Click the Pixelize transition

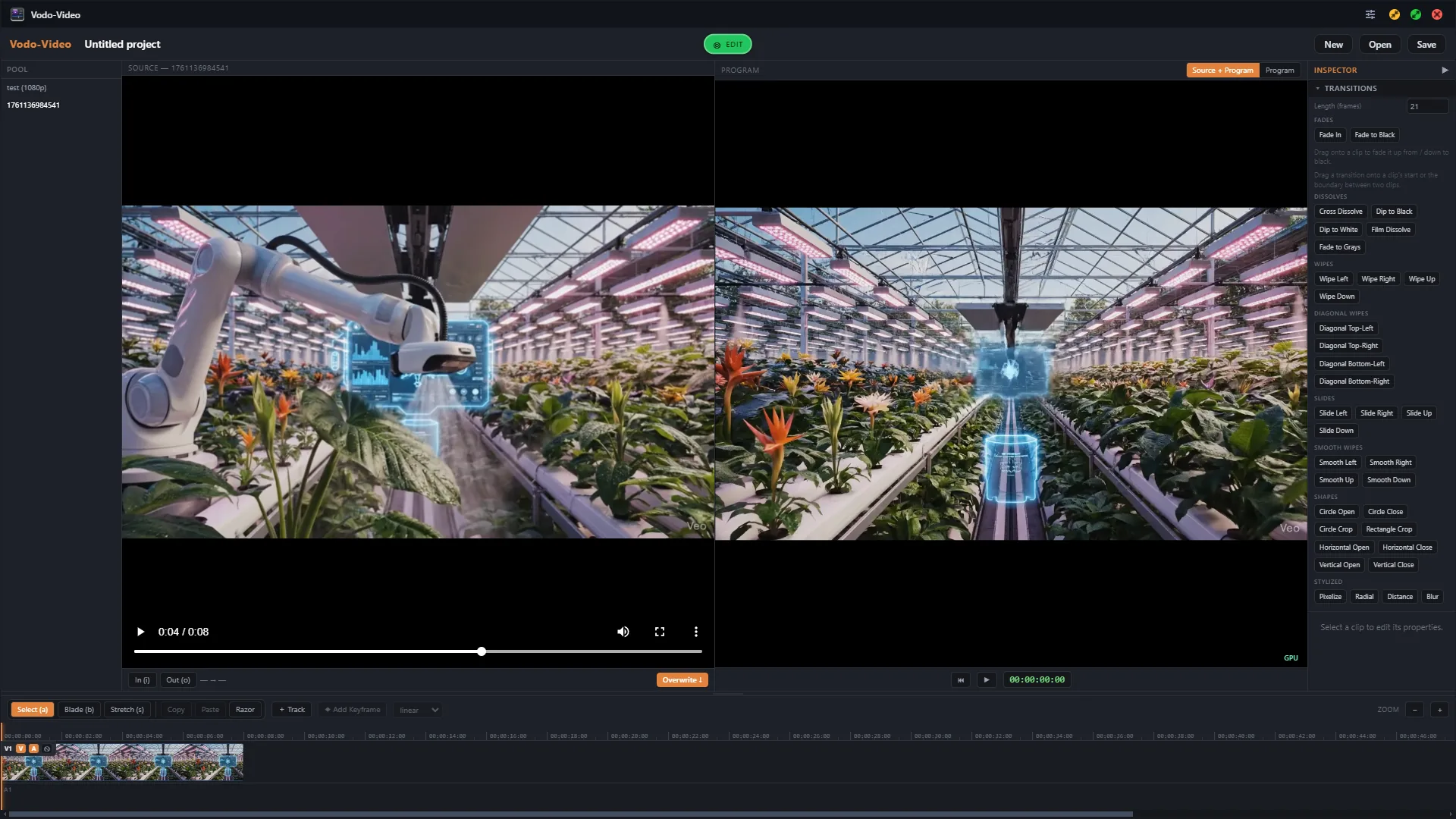coord(1330,597)
